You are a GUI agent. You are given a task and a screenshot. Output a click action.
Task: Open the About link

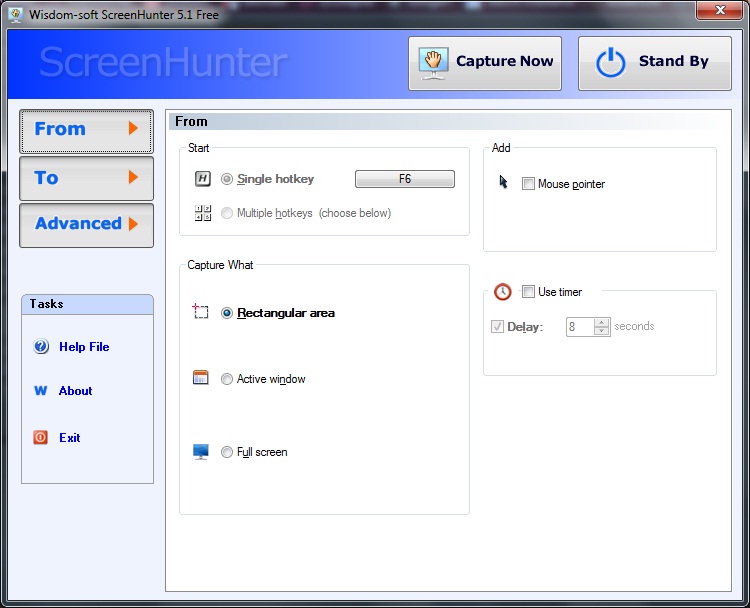point(75,391)
